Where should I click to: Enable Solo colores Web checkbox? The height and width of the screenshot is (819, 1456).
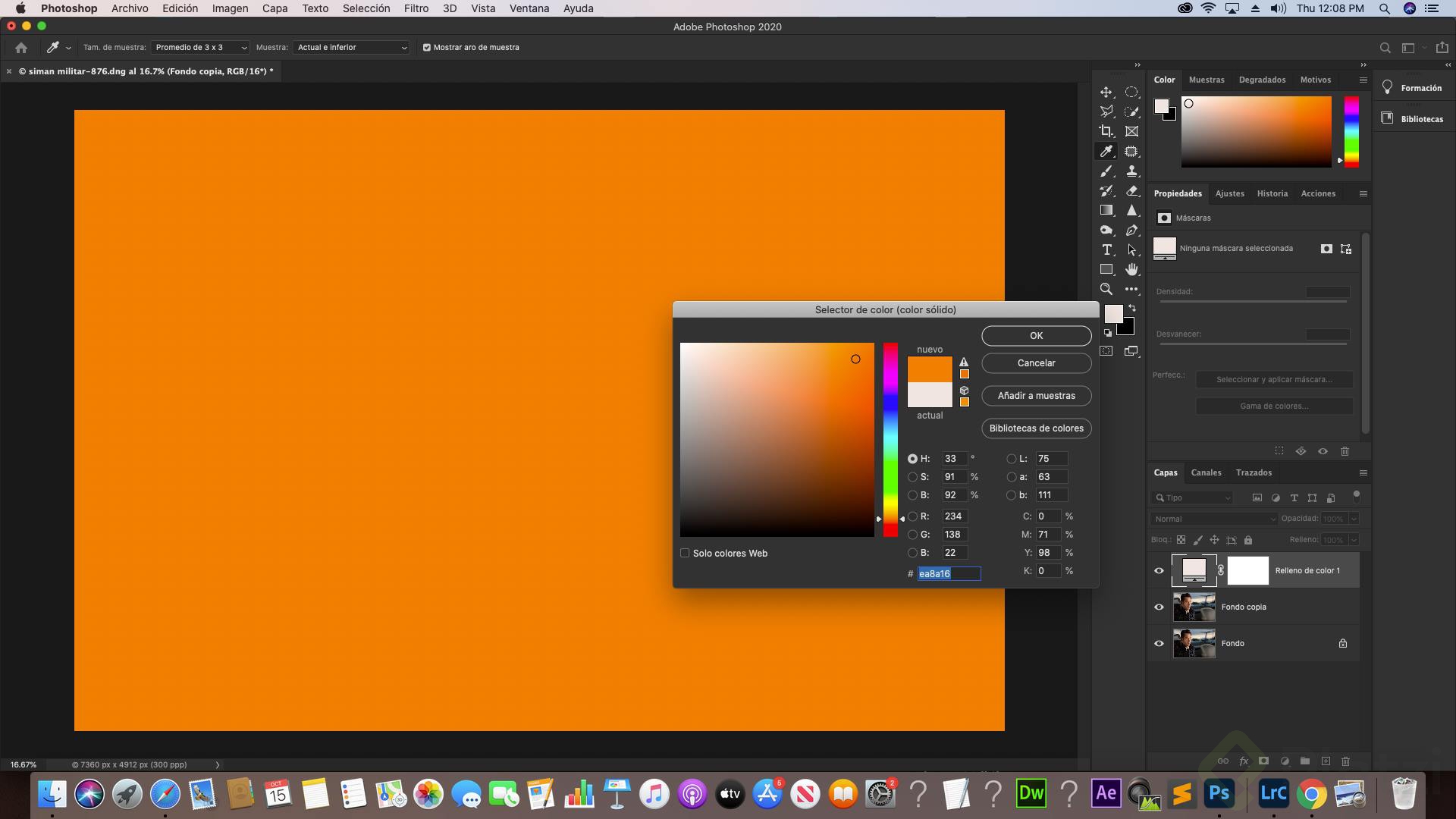[685, 553]
